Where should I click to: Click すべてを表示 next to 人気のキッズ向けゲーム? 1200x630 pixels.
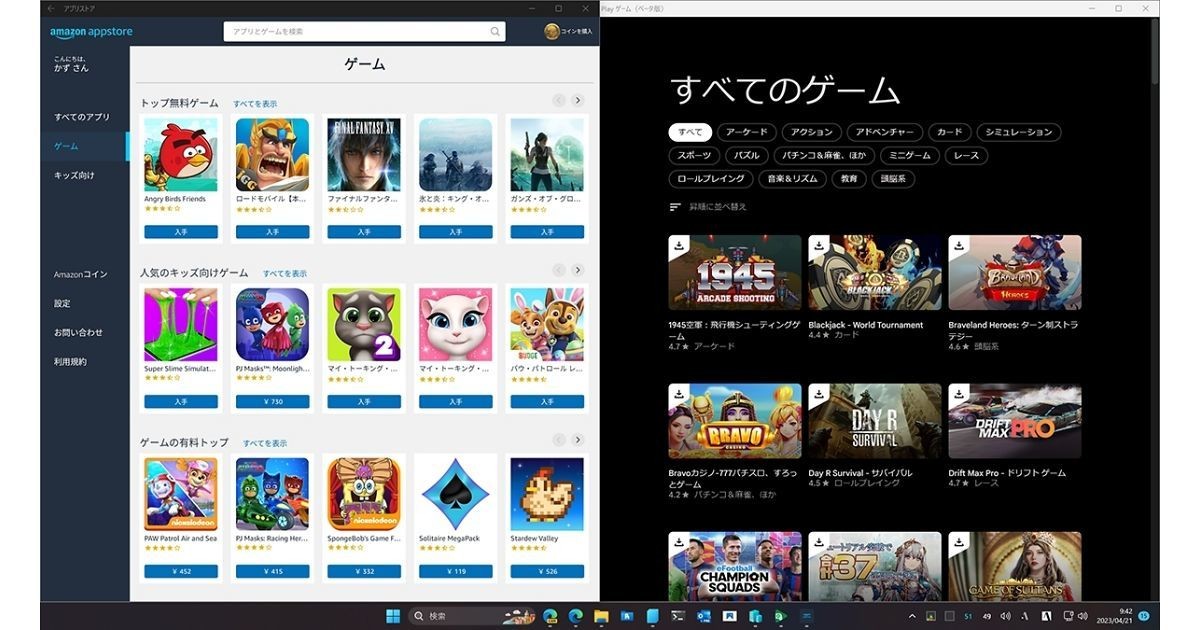[x=285, y=273]
